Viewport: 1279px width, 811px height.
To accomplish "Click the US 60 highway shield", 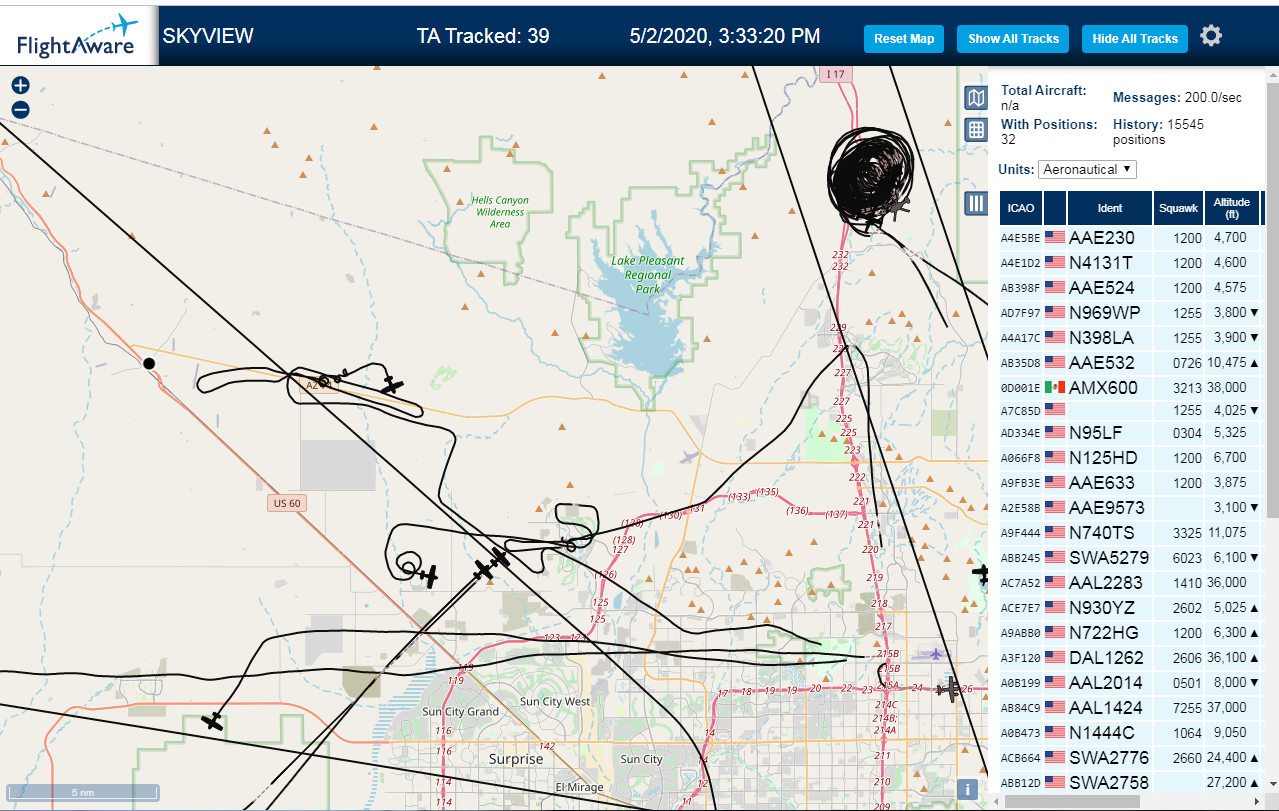I will pyautogui.click(x=287, y=503).
